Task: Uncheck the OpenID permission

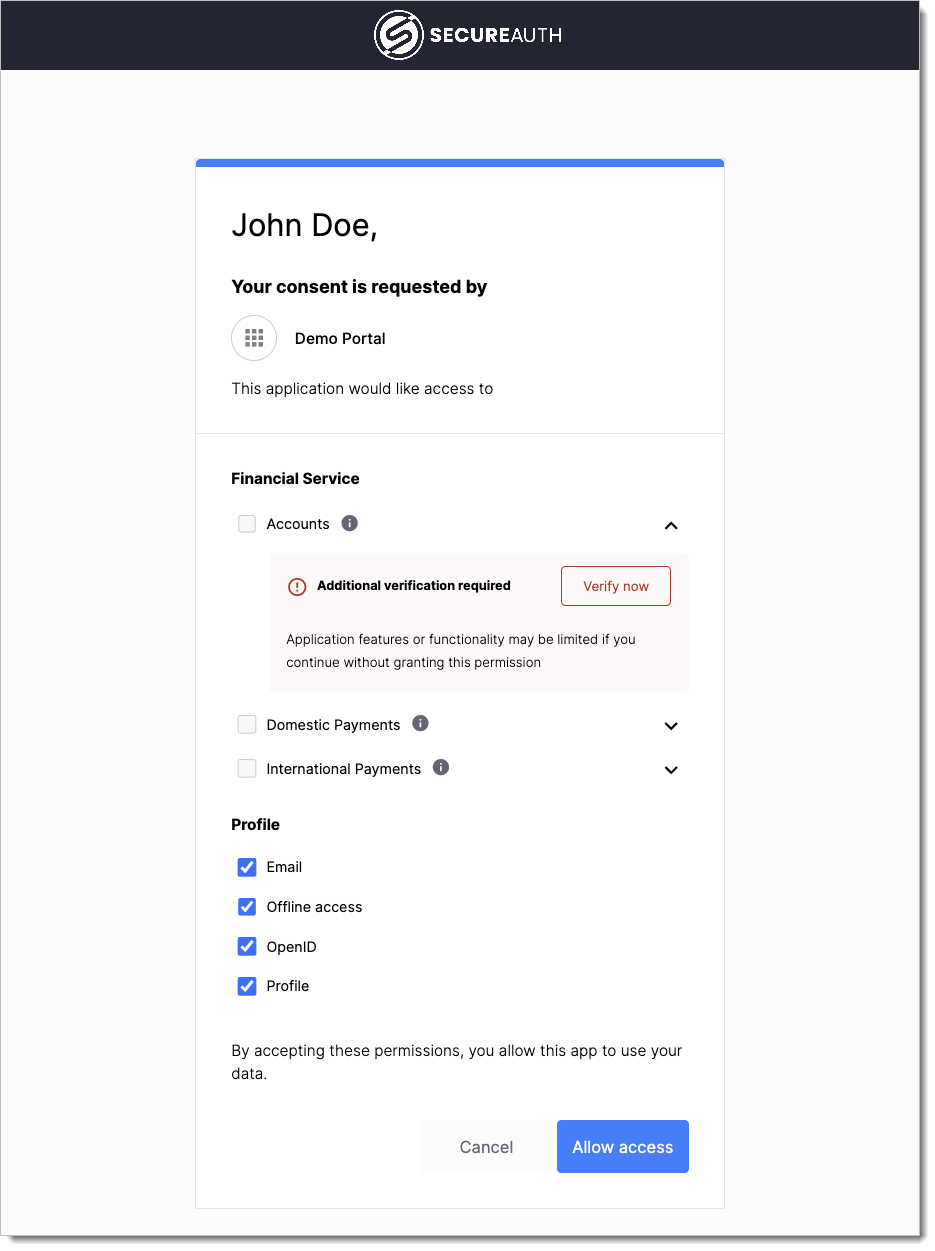Action: 246,946
